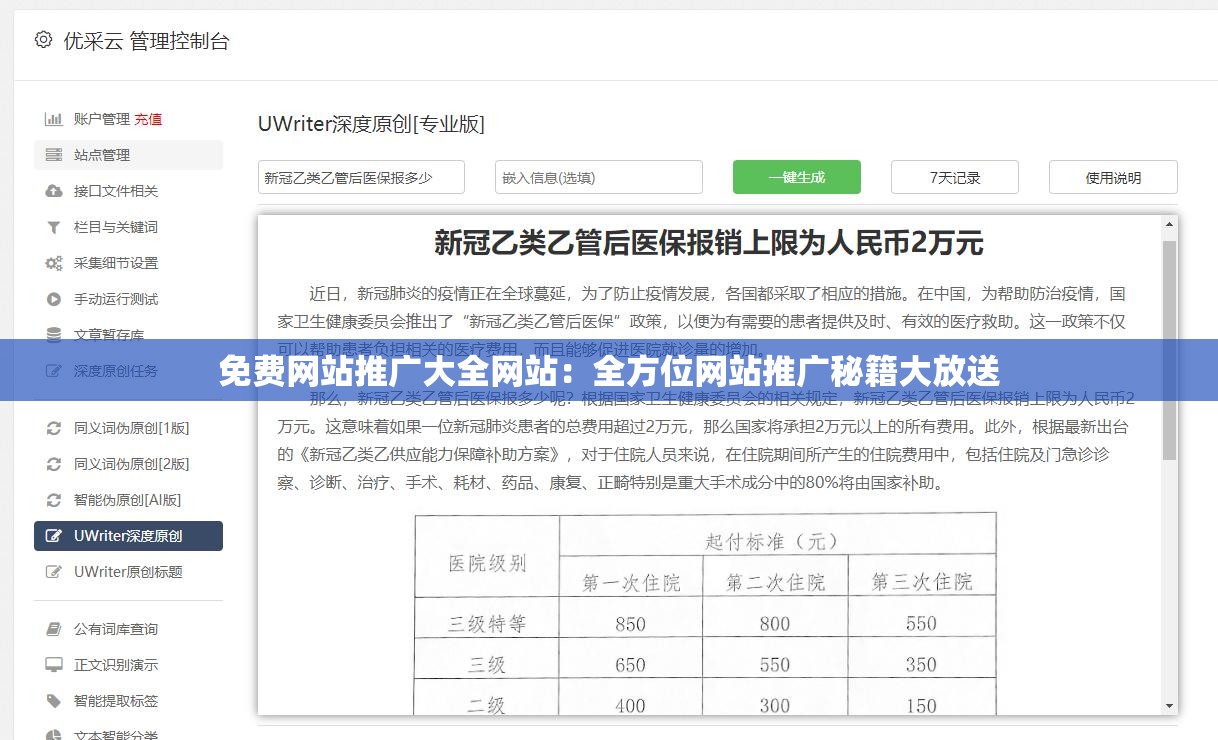The width and height of the screenshot is (1218, 740).
Task: Click the refresh icon next to 同义词伪原创[2版]
Action: 54,464
